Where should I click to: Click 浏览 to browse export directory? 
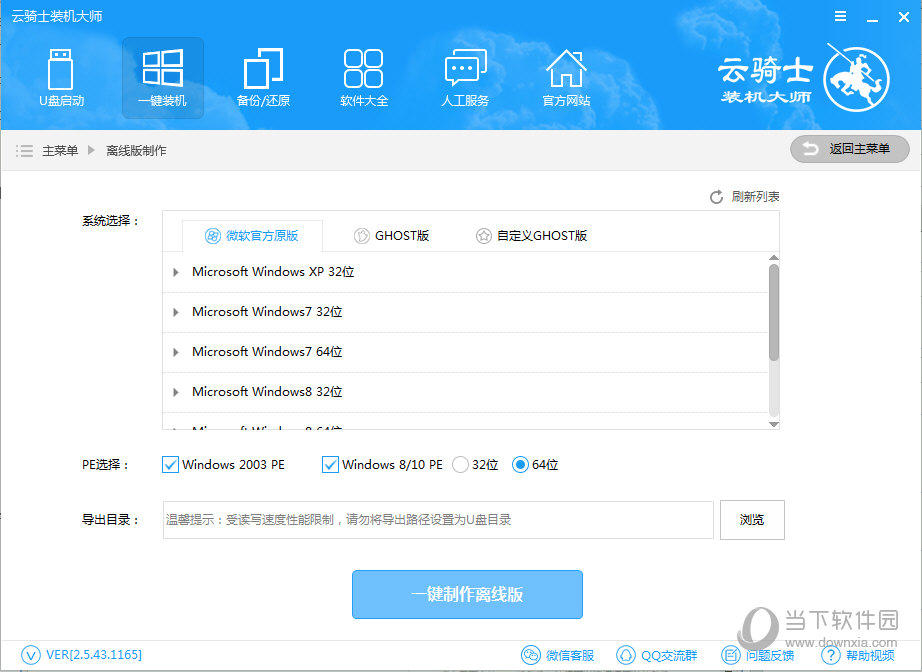pos(752,520)
